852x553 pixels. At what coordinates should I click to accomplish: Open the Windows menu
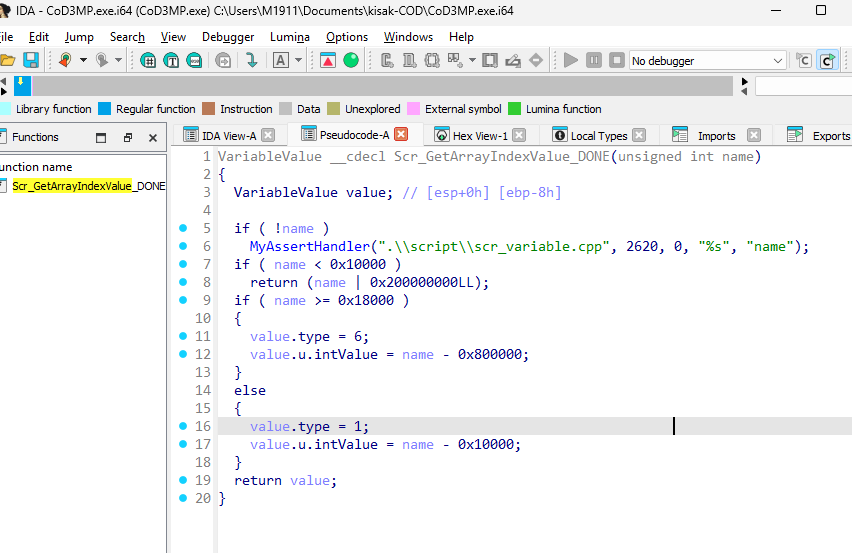coord(408,37)
